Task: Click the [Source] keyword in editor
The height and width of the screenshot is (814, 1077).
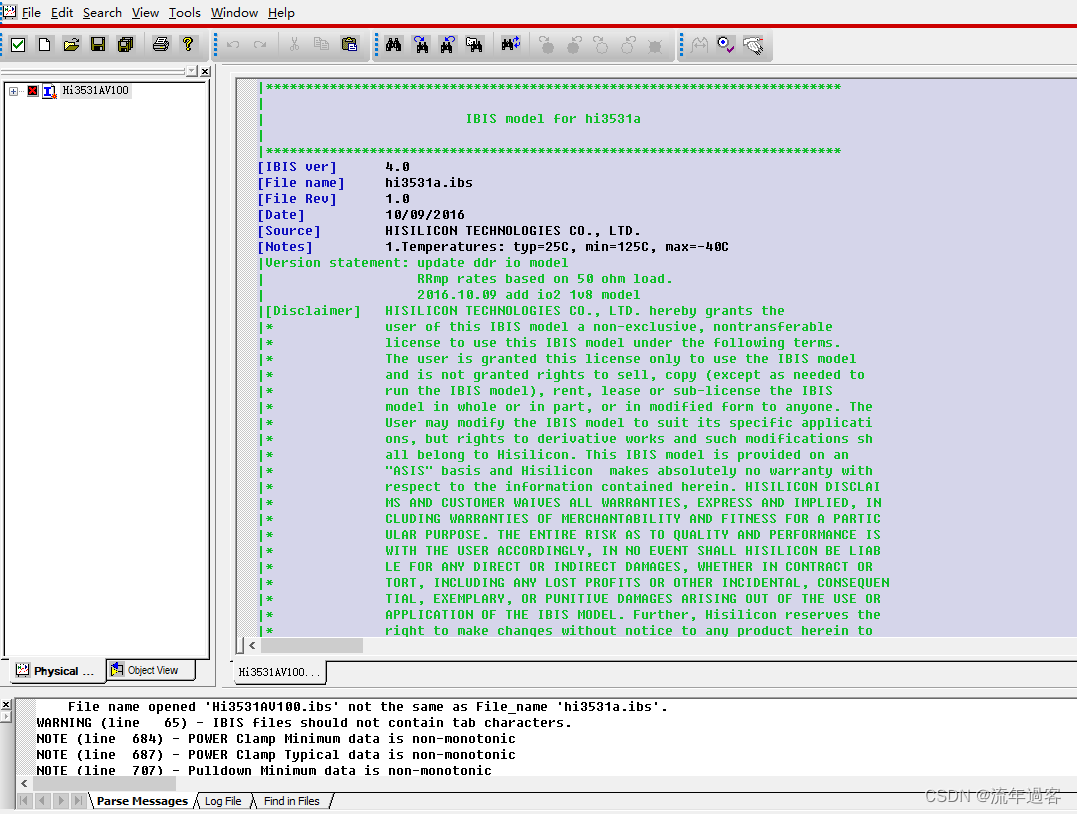Action: [289, 231]
